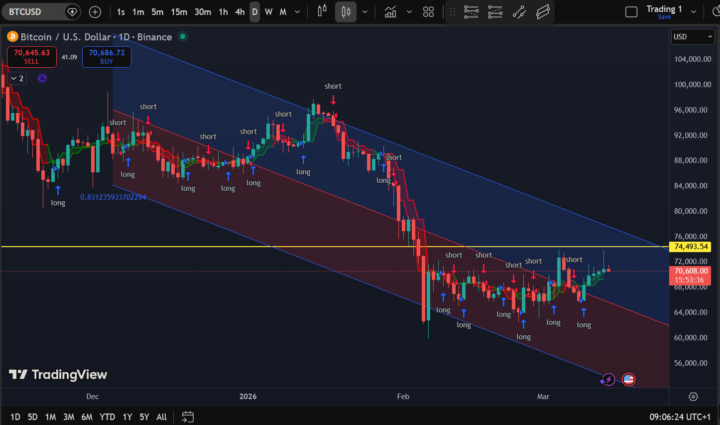Click the plus icon to compare or add a symbol
720x425 pixels.
[95, 12]
